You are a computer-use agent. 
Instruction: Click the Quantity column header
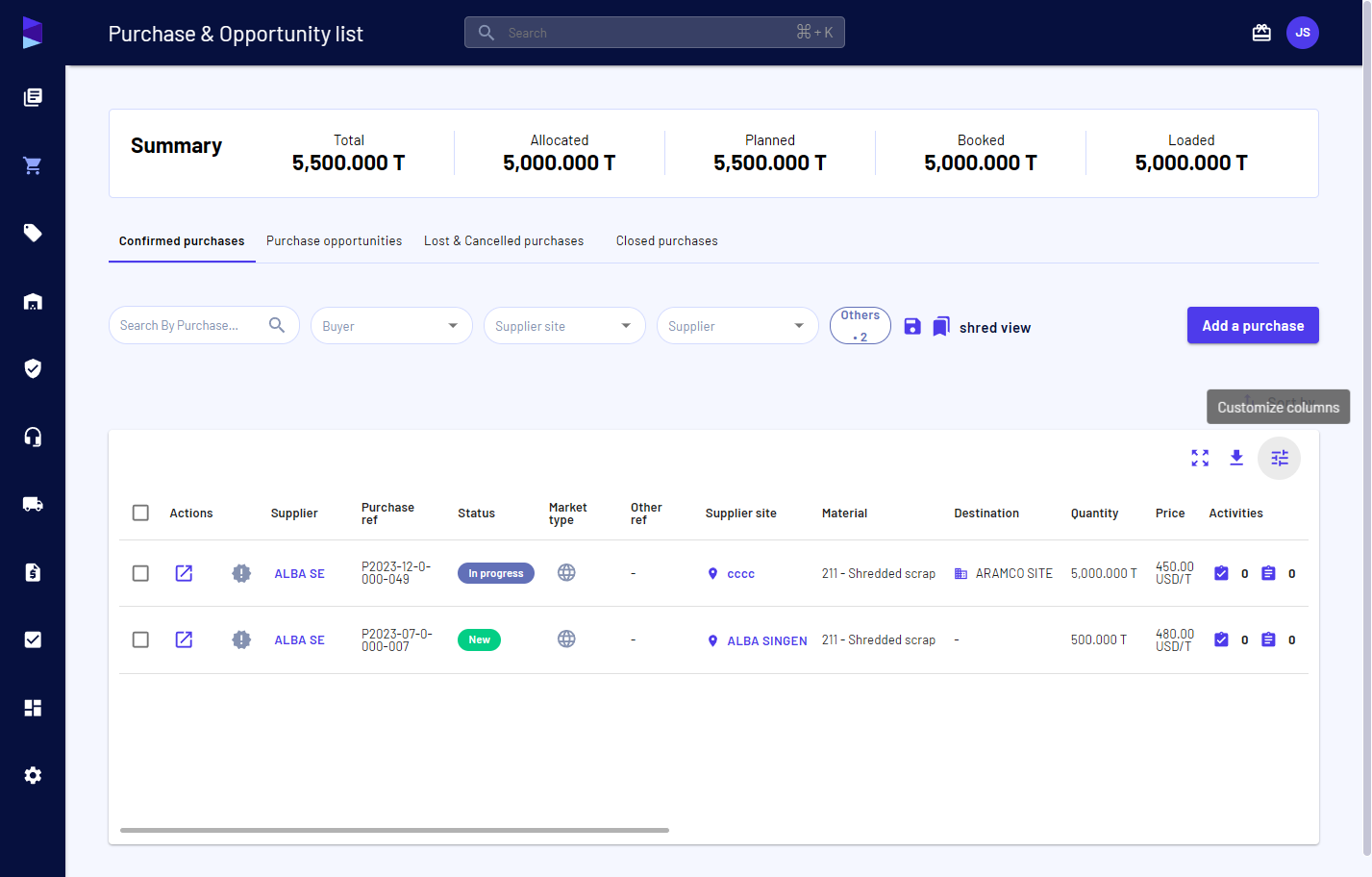1094,514
